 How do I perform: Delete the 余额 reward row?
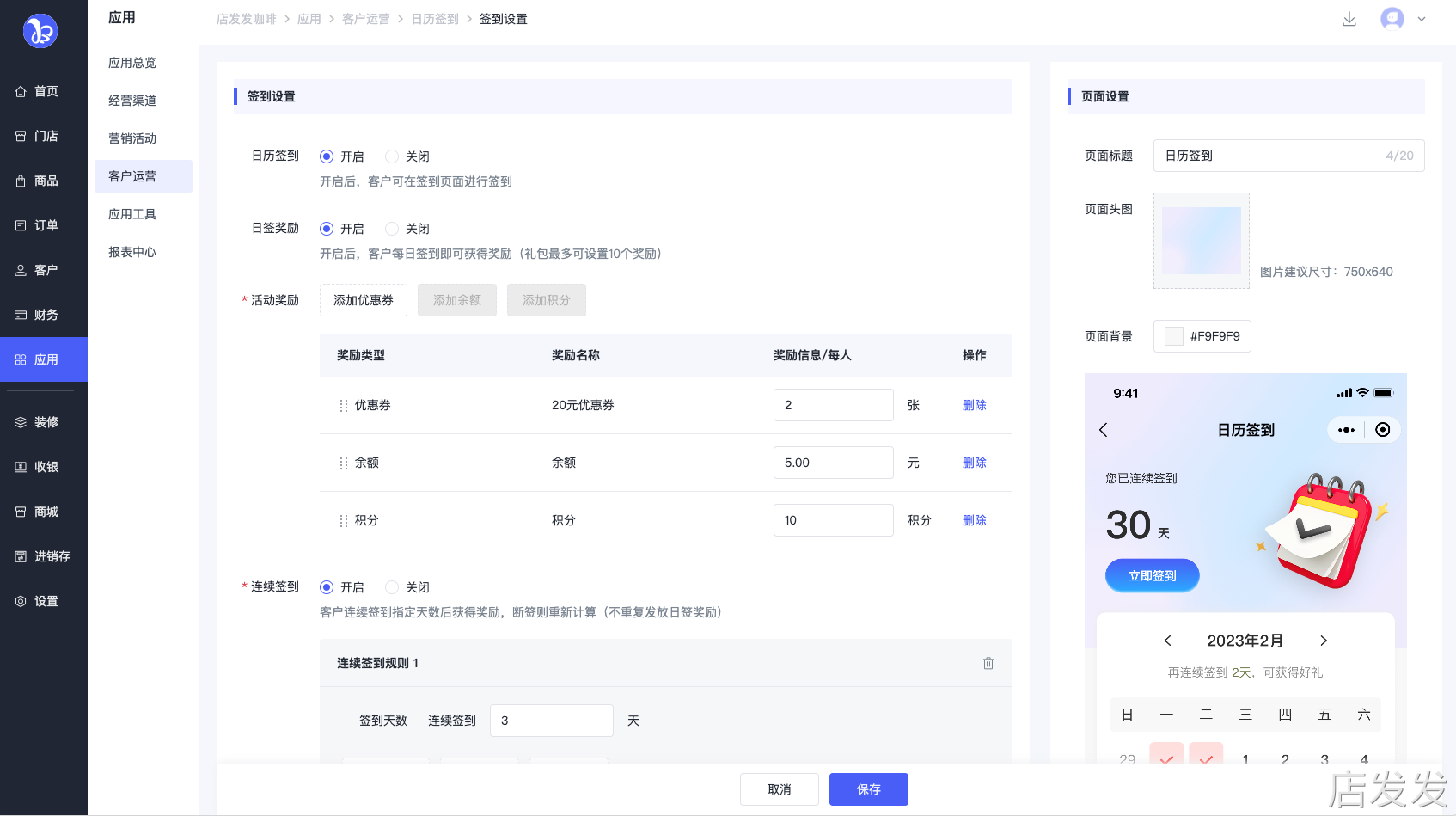pos(975,463)
